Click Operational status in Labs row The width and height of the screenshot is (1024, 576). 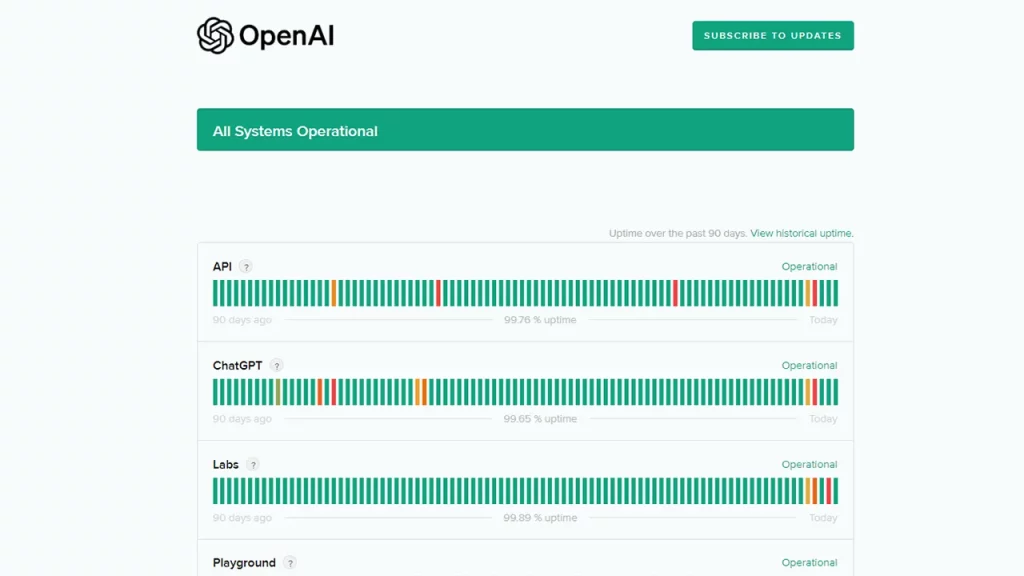click(809, 464)
